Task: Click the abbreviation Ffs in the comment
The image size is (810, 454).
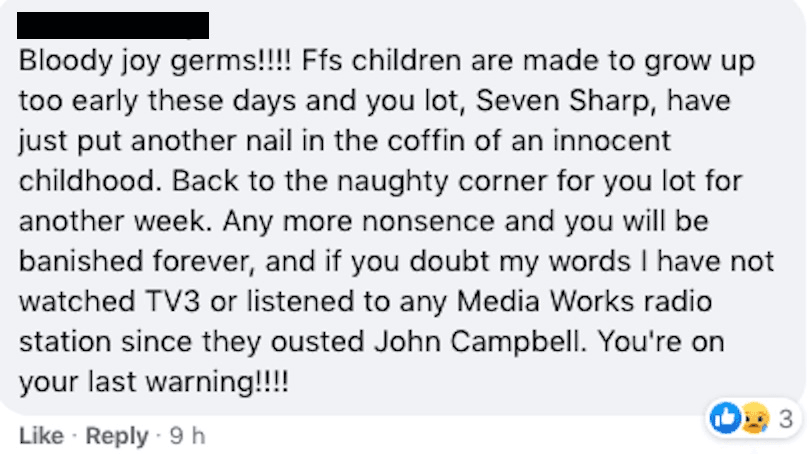Action: (322, 60)
